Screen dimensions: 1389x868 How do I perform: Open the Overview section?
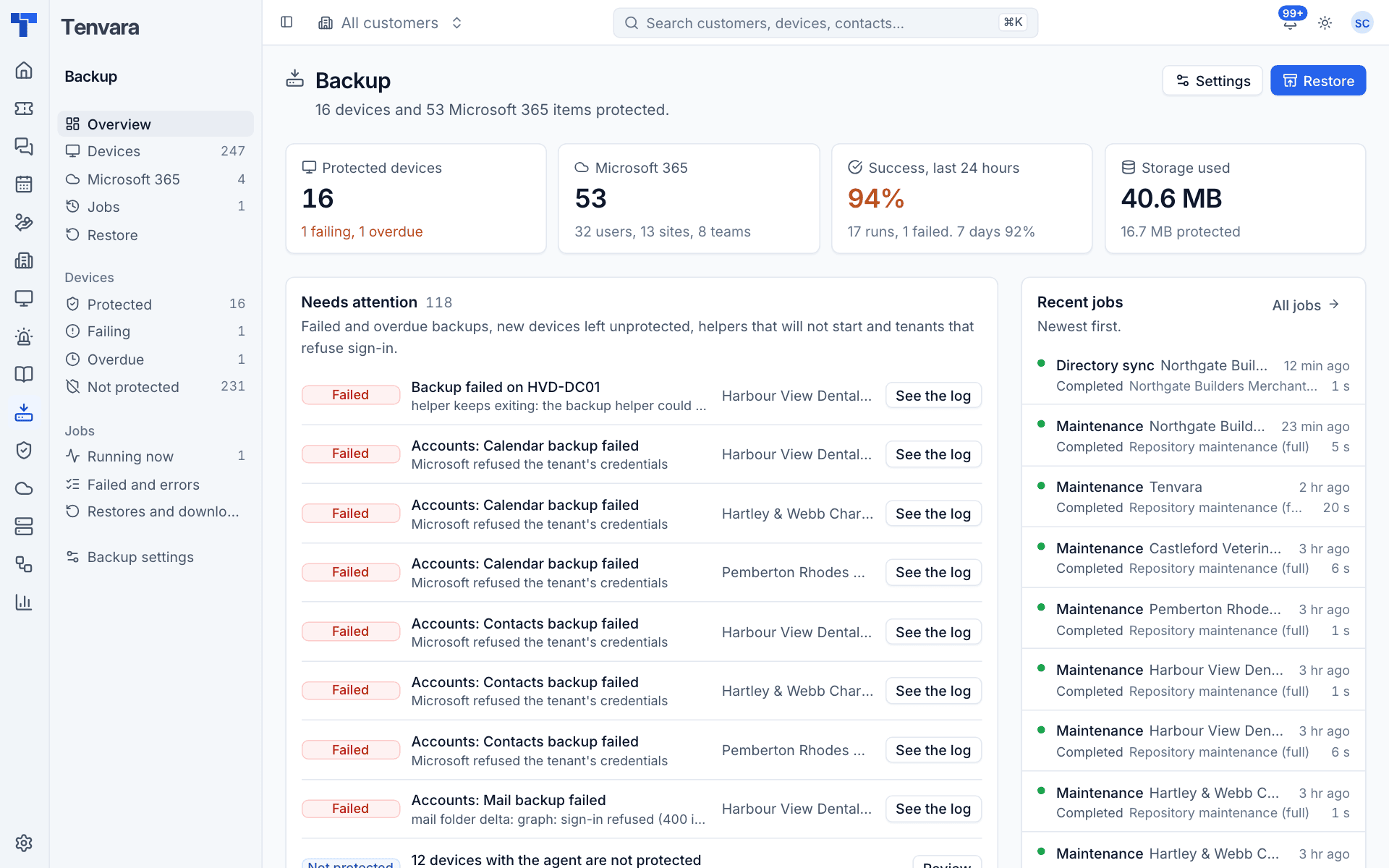click(156, 124)
